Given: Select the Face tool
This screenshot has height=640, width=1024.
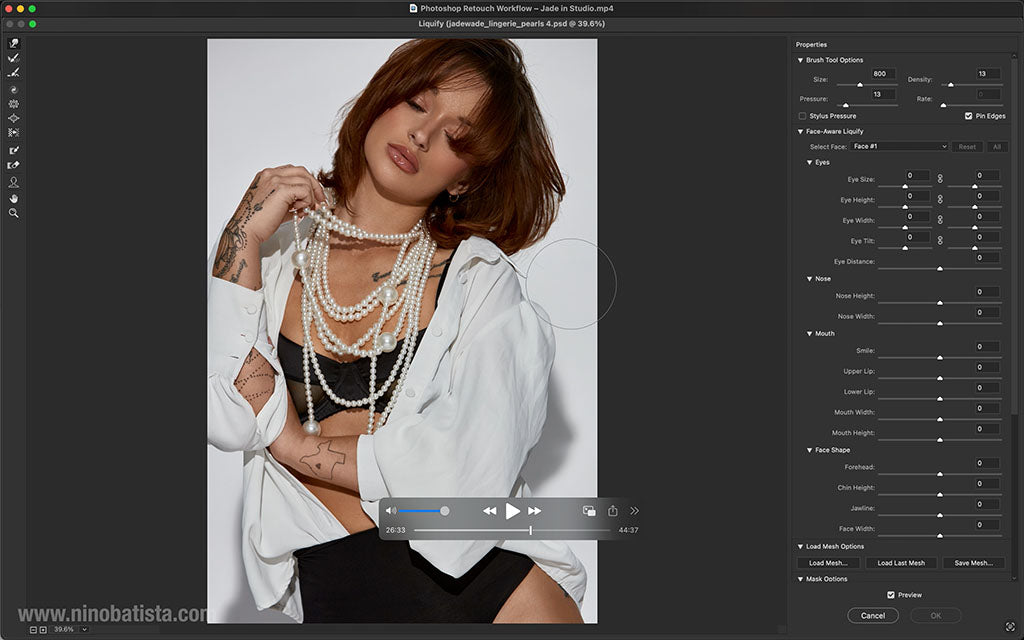Looking at the screenshot, I should click(x=14, y=182).
